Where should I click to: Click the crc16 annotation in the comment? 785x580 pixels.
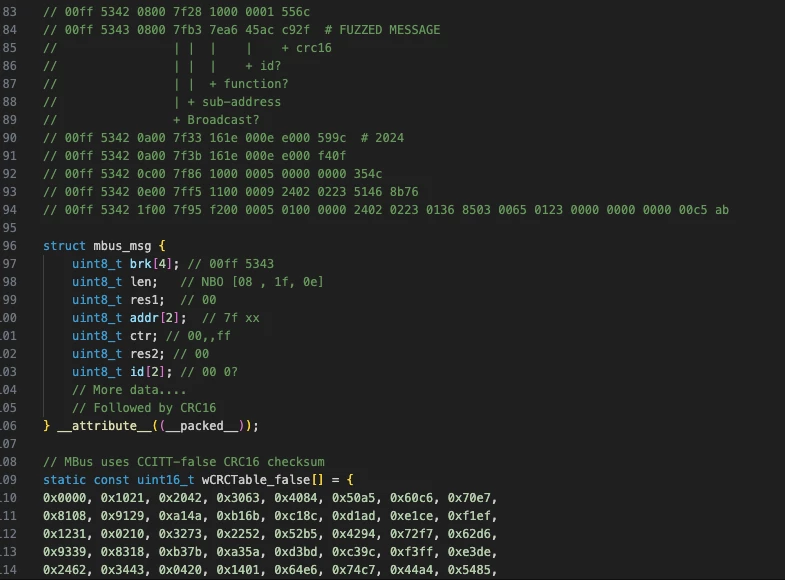point(320,48)
